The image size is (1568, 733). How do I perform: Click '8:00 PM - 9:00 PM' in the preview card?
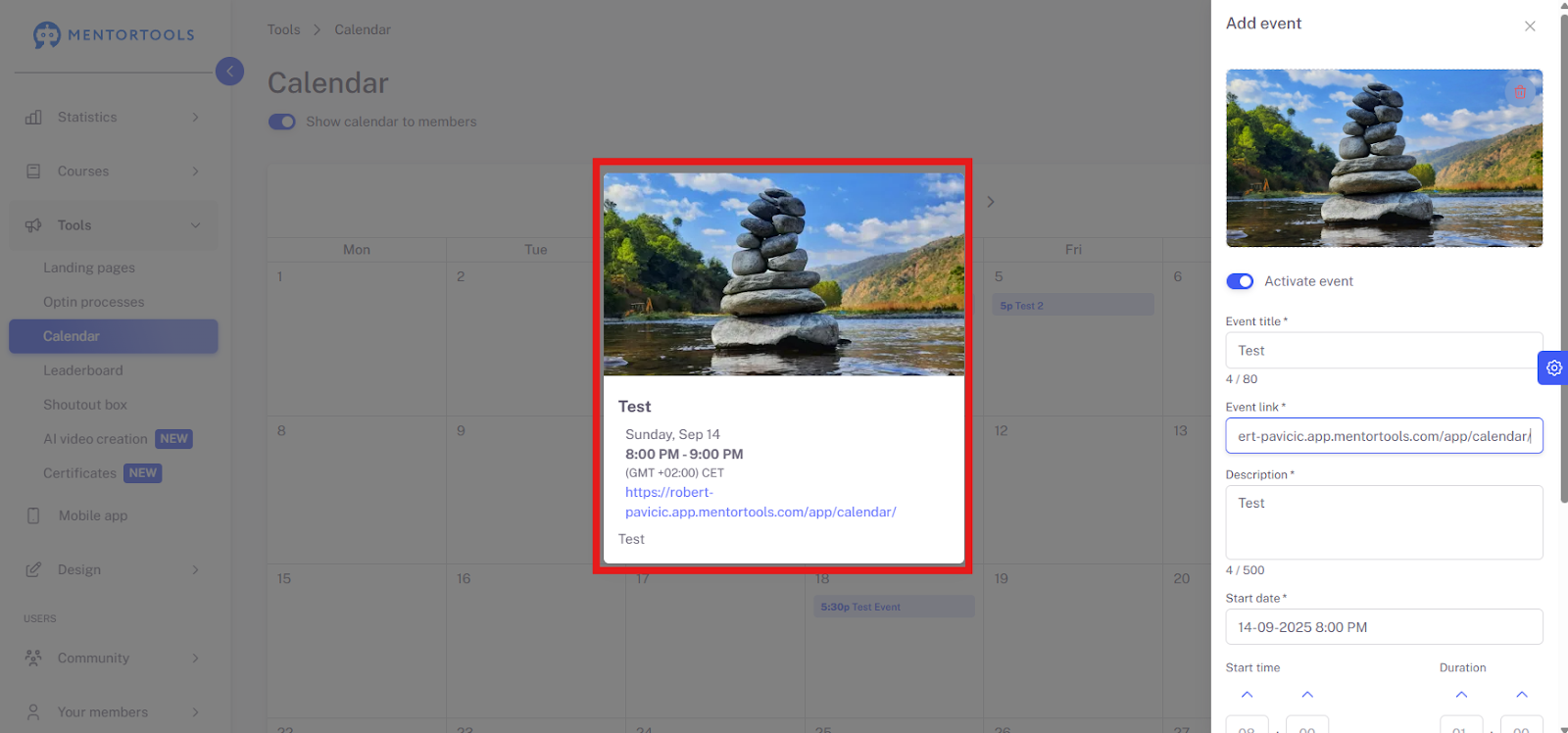pyautogui.click(x=684, y=454)
